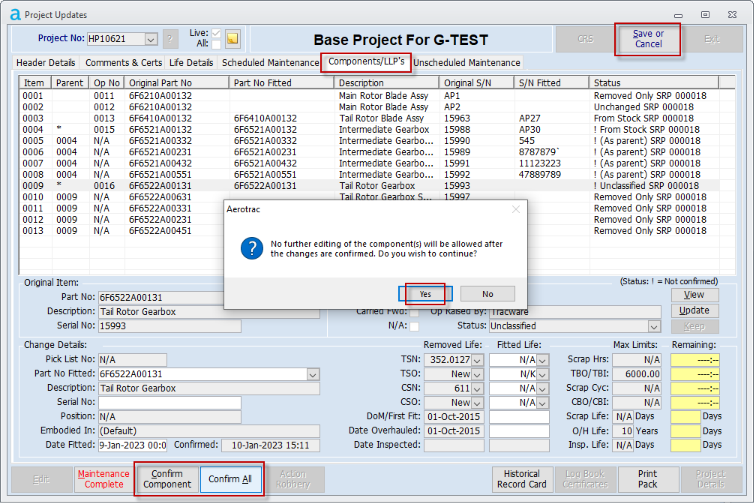Toggle the Live checkbox

(216, 33)
